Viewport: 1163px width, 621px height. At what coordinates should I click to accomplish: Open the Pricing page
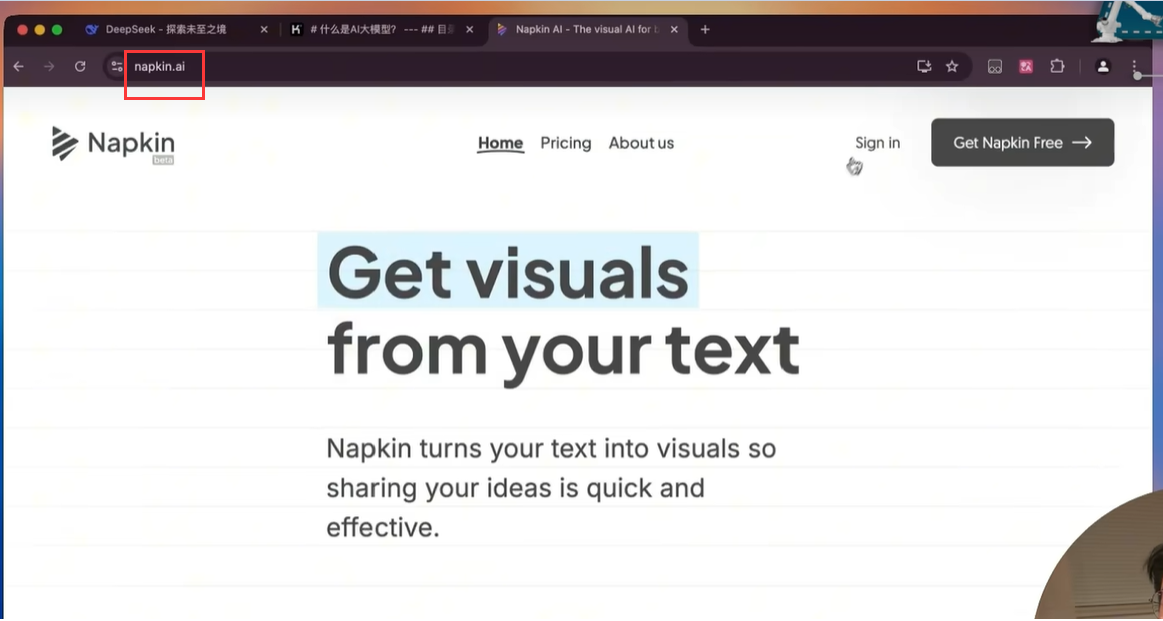click(x=565, y=143)
